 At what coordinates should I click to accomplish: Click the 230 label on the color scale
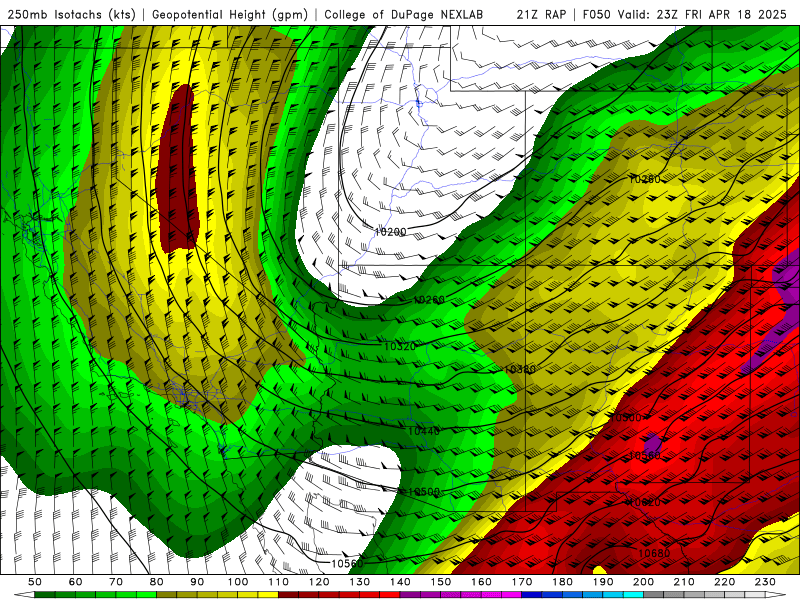[765, 582]
